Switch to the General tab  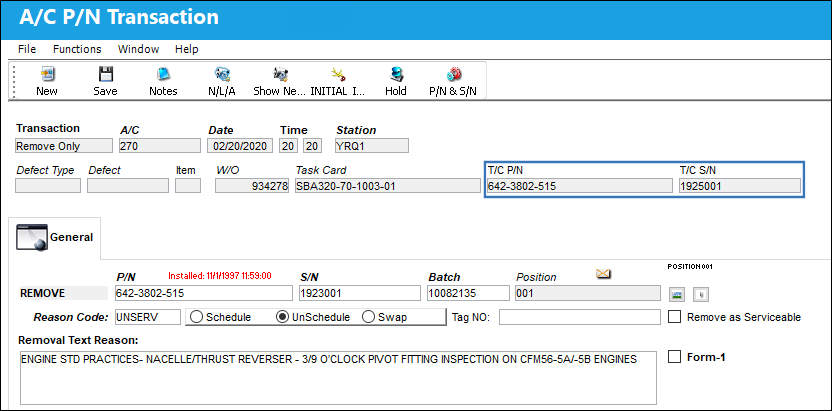pyautogui.click(x=55, y=238)
